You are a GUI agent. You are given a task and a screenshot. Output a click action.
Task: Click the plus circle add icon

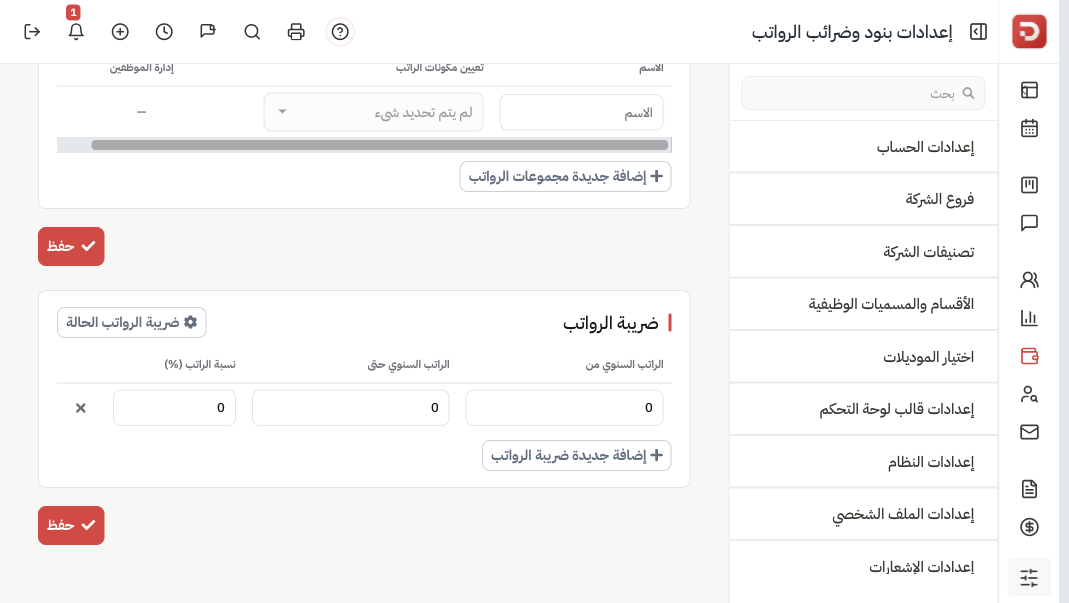pyautogui.click(x=120, y=31)
